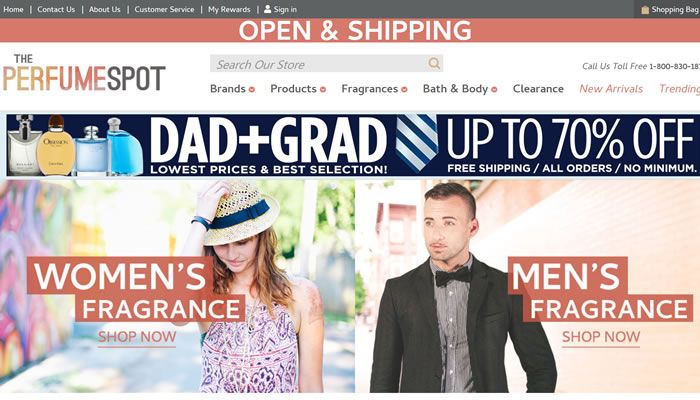Click Shop Now under Men's Fragrance
700x400 pixels.
[x=601, y=337]
